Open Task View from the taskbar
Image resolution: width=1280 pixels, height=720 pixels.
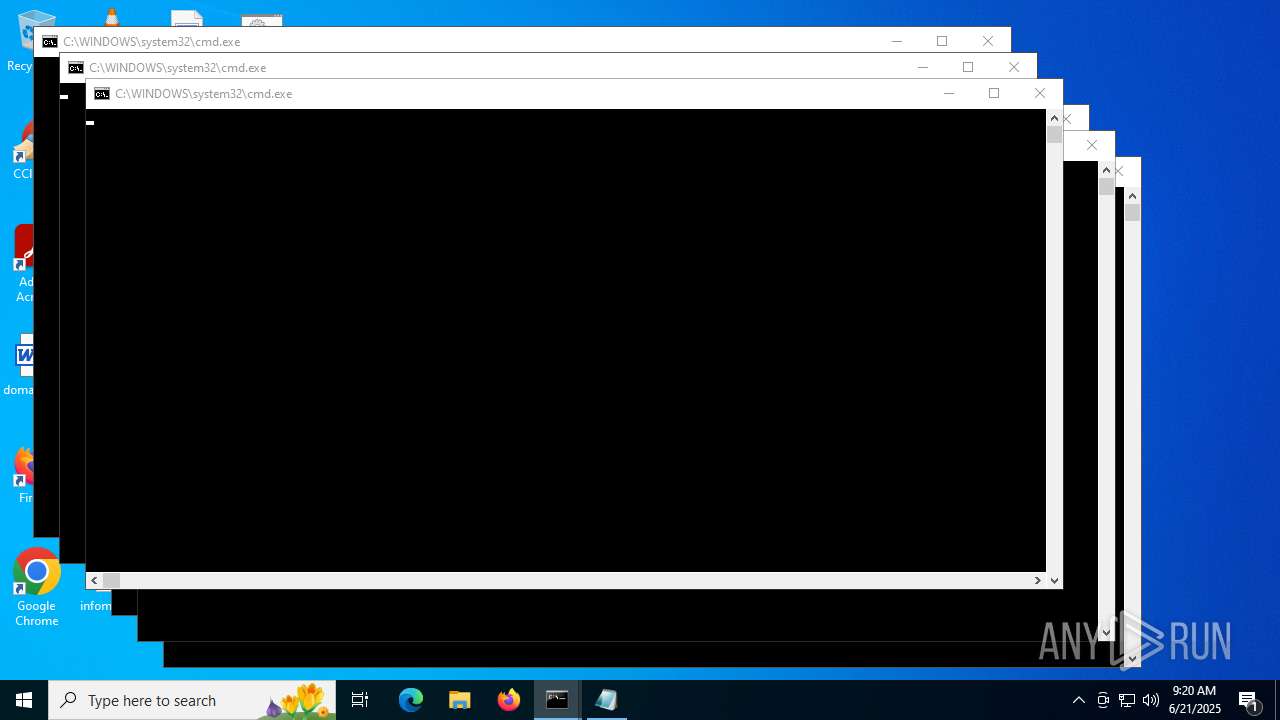[360, 700]
